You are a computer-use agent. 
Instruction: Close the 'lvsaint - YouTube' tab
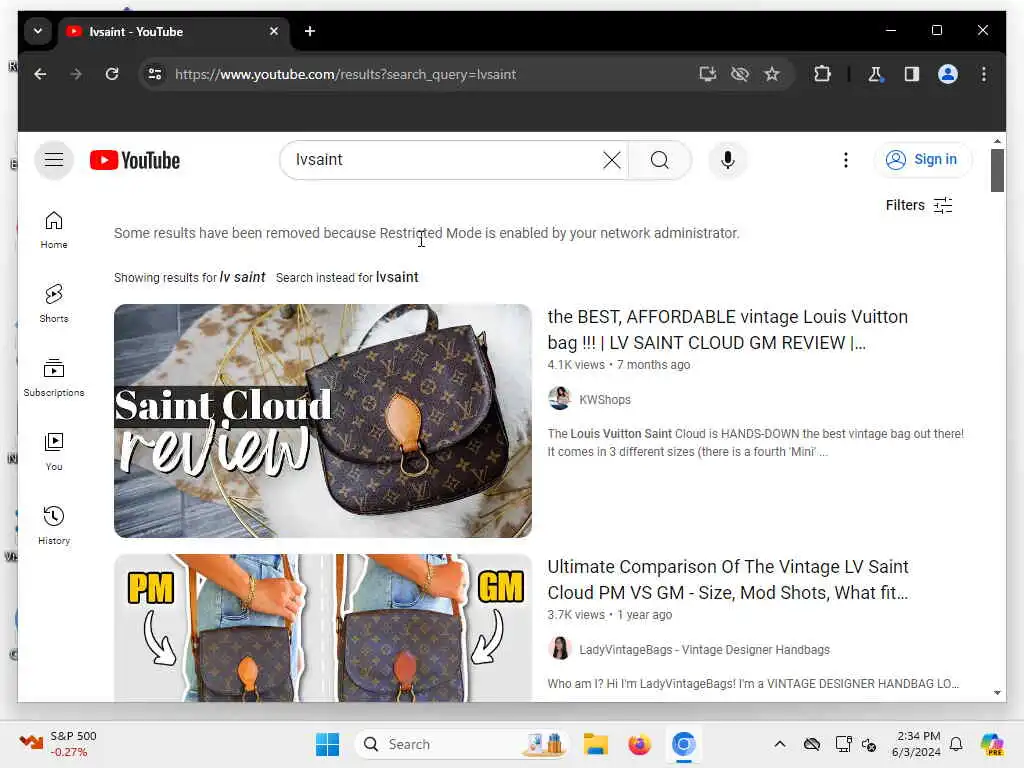[x=274, y=31]
